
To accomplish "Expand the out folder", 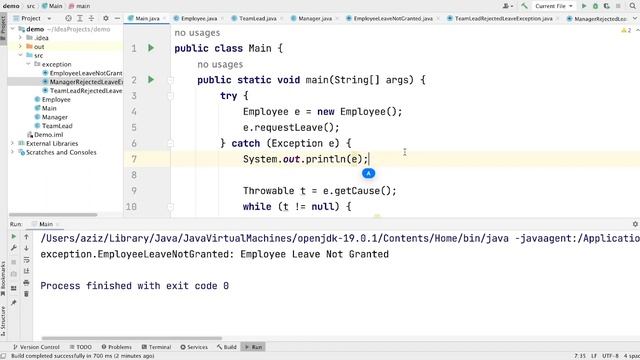I will tap(20, 47).
